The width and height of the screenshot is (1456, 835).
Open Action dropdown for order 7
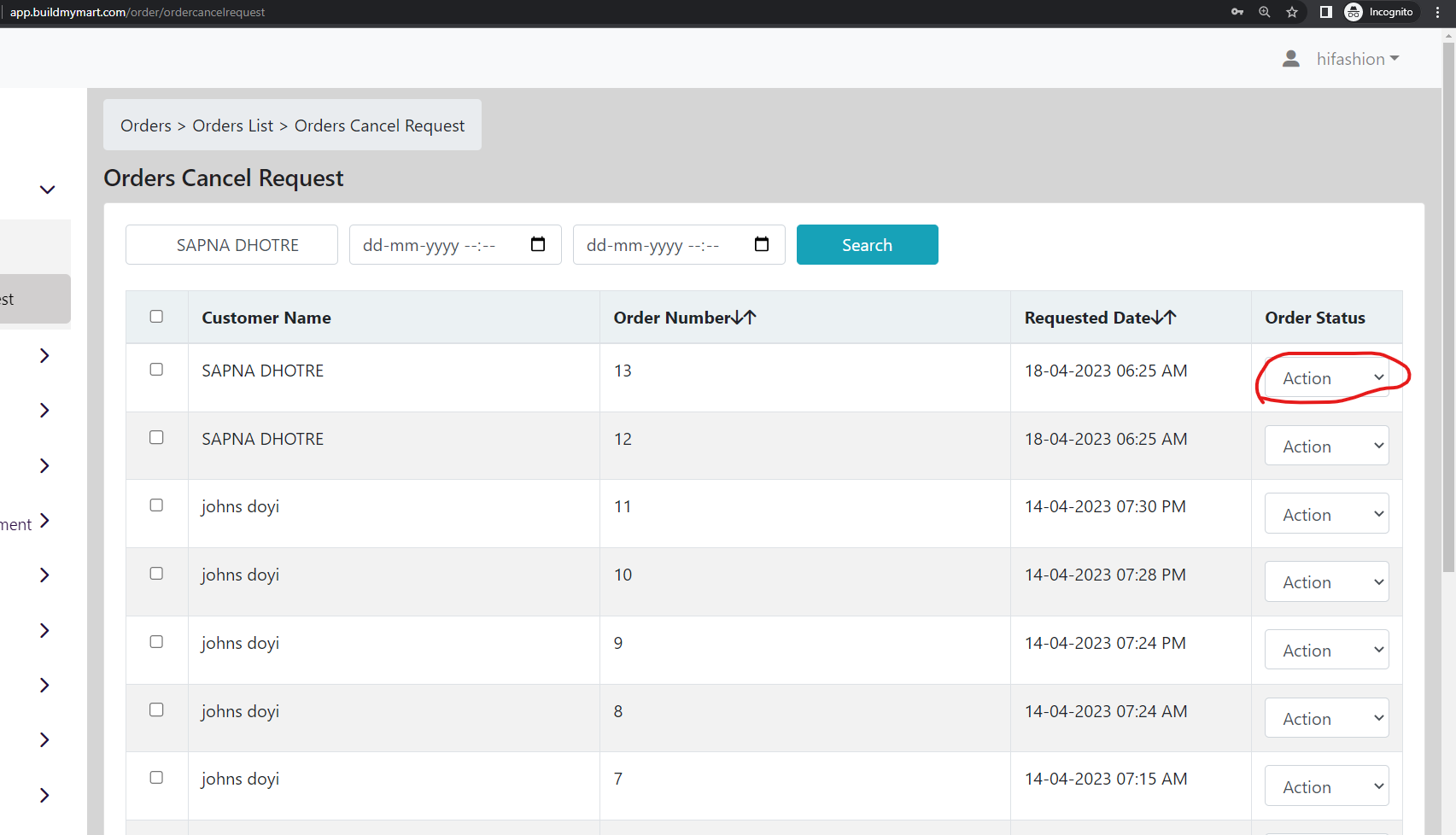pyautogui.click(x=1326, y=786)
